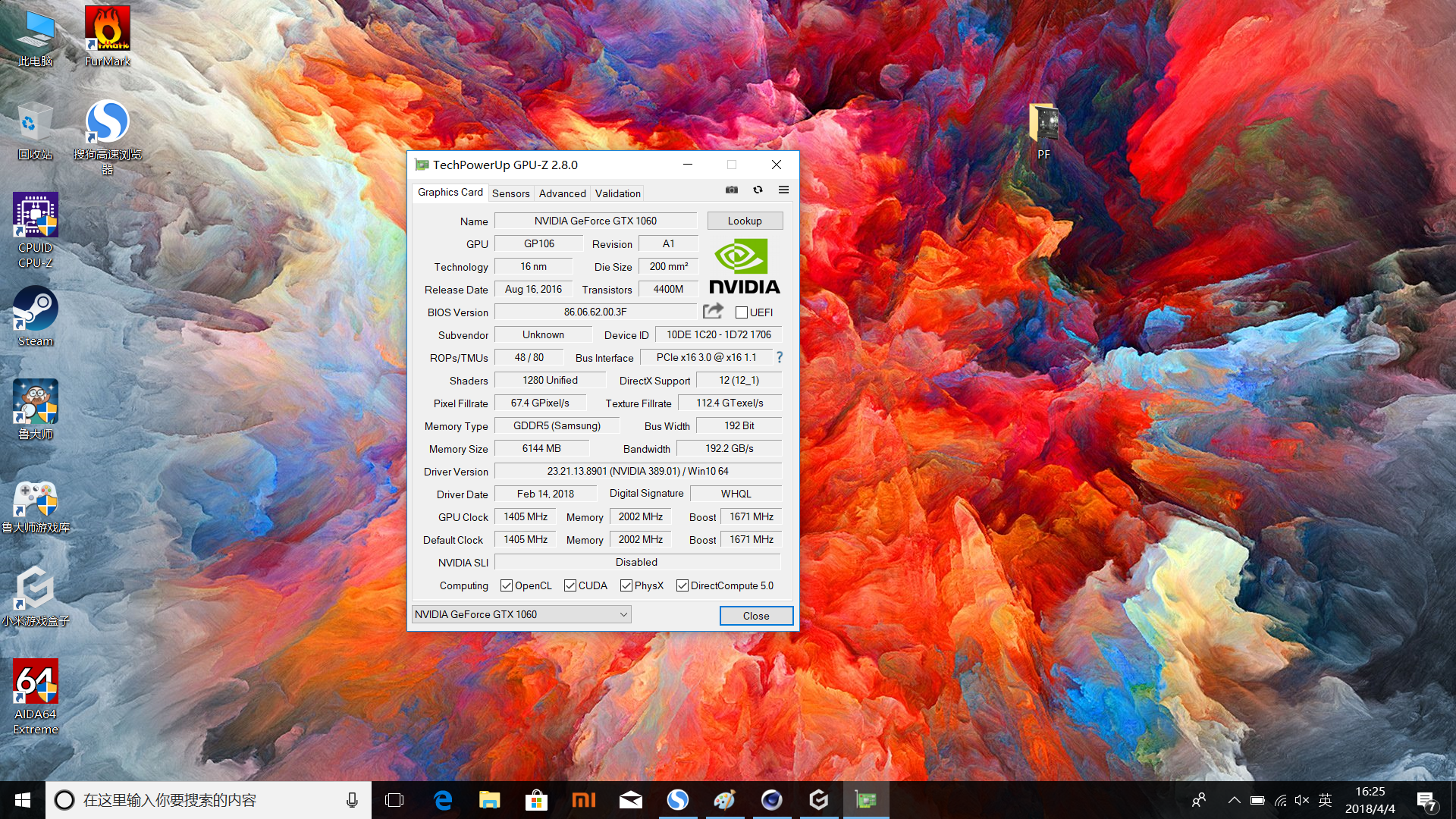The width and height of the screenshot is (1456, 819).
Task: Click the NVIDIA SLI Disabled field
Action: (637, 562)
